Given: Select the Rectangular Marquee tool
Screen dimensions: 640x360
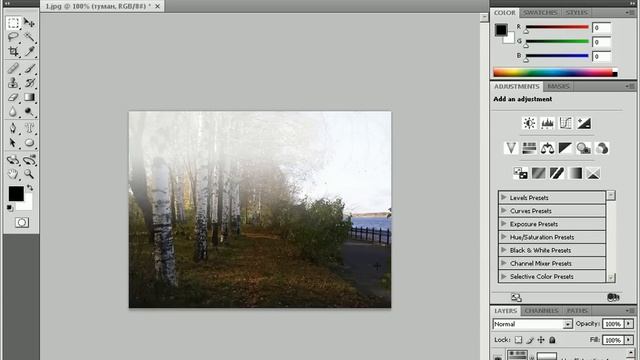Looking at the screenshot, I should pos(13,23).
